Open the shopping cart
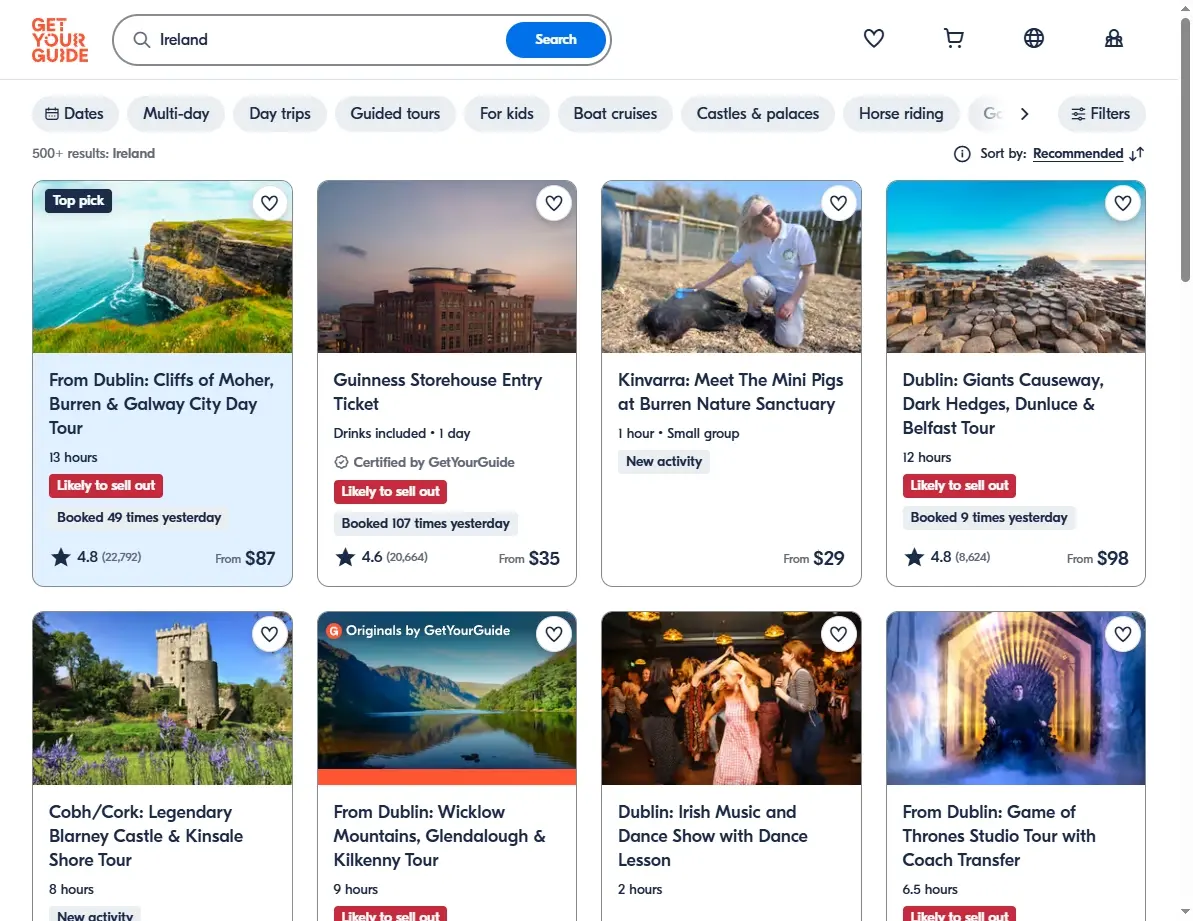1193x921 pixels. click(x=953, y=38)
